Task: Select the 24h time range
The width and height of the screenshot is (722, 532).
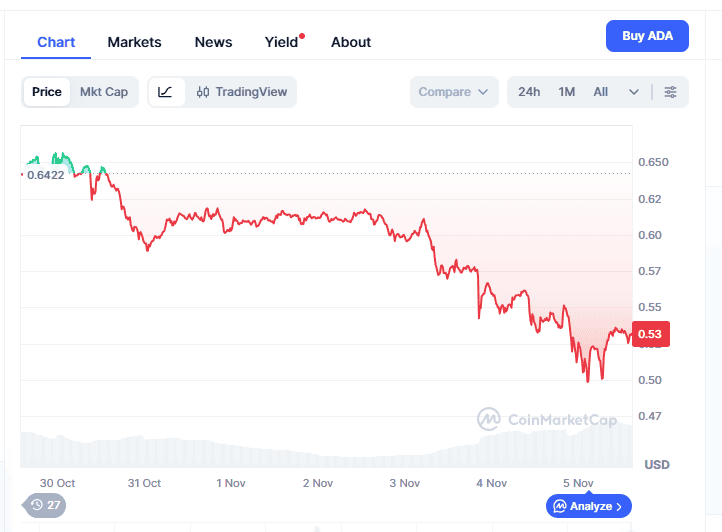Action: point(529,92)
